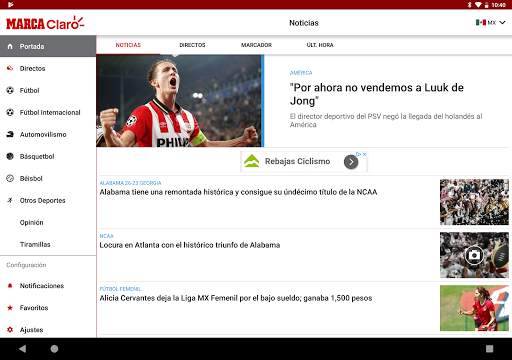This screenshot has width=512, height=360.
Task: Tap the Básquetbol ball icon
Action: pyautogui.click(x=10, y=156)
